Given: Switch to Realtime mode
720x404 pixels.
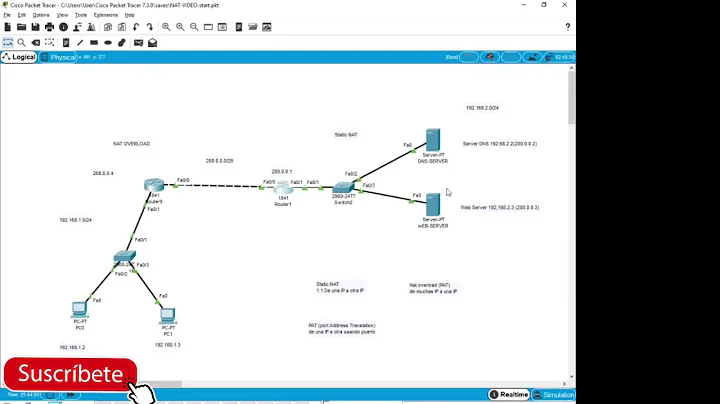Looking at the screenshot, I should pos(509,394).
